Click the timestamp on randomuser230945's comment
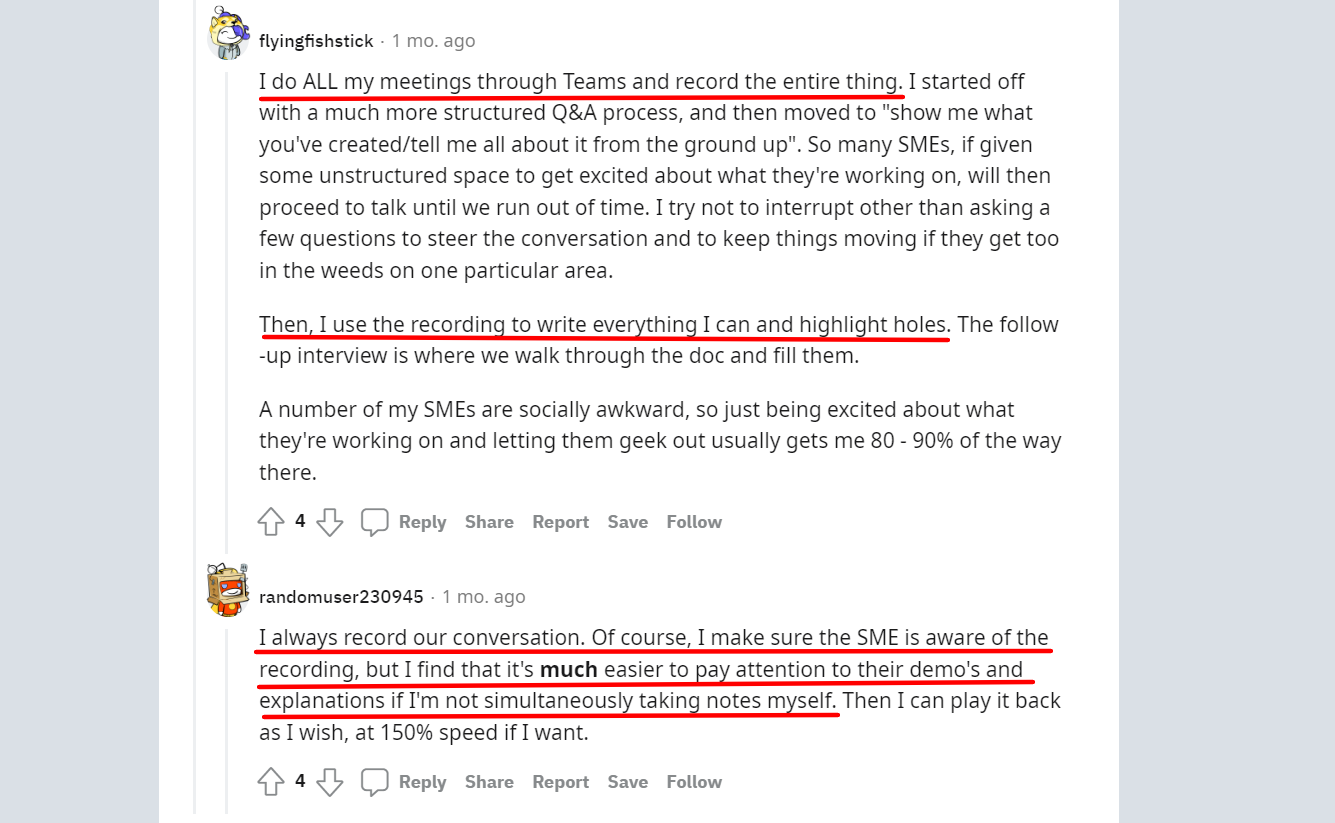 coord(483,596)
